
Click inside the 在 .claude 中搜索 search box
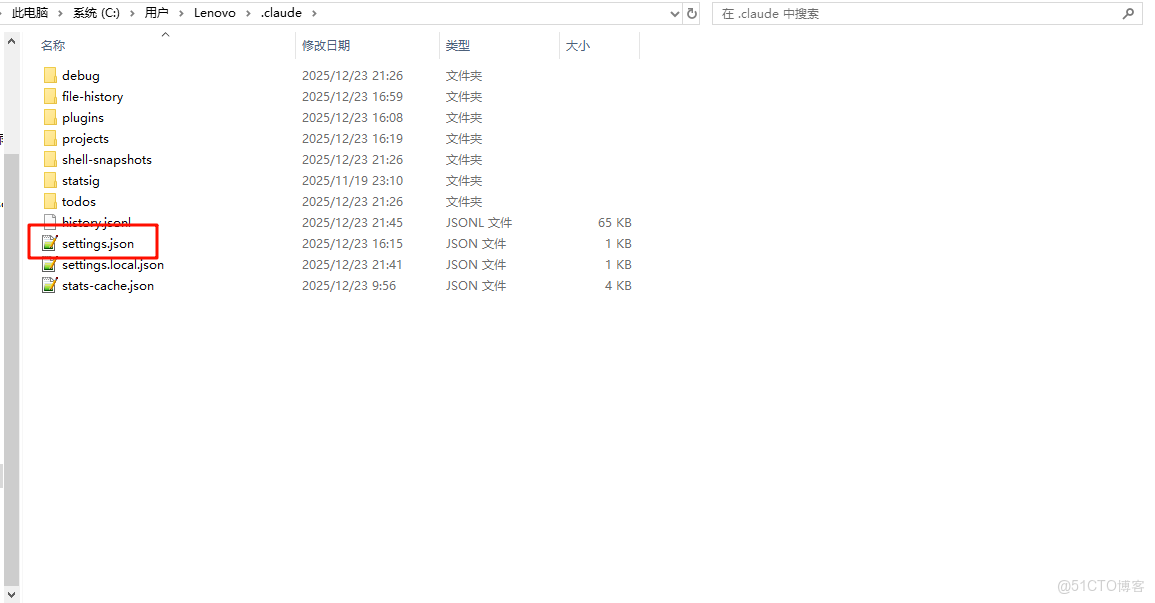(x=900, y=13)
